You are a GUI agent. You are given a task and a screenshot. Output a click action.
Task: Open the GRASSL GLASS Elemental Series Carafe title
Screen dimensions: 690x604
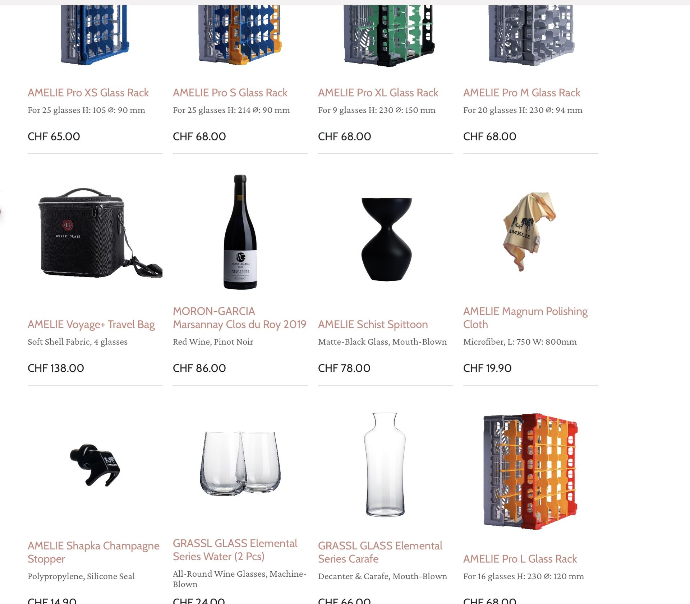(x=380, y=552)
